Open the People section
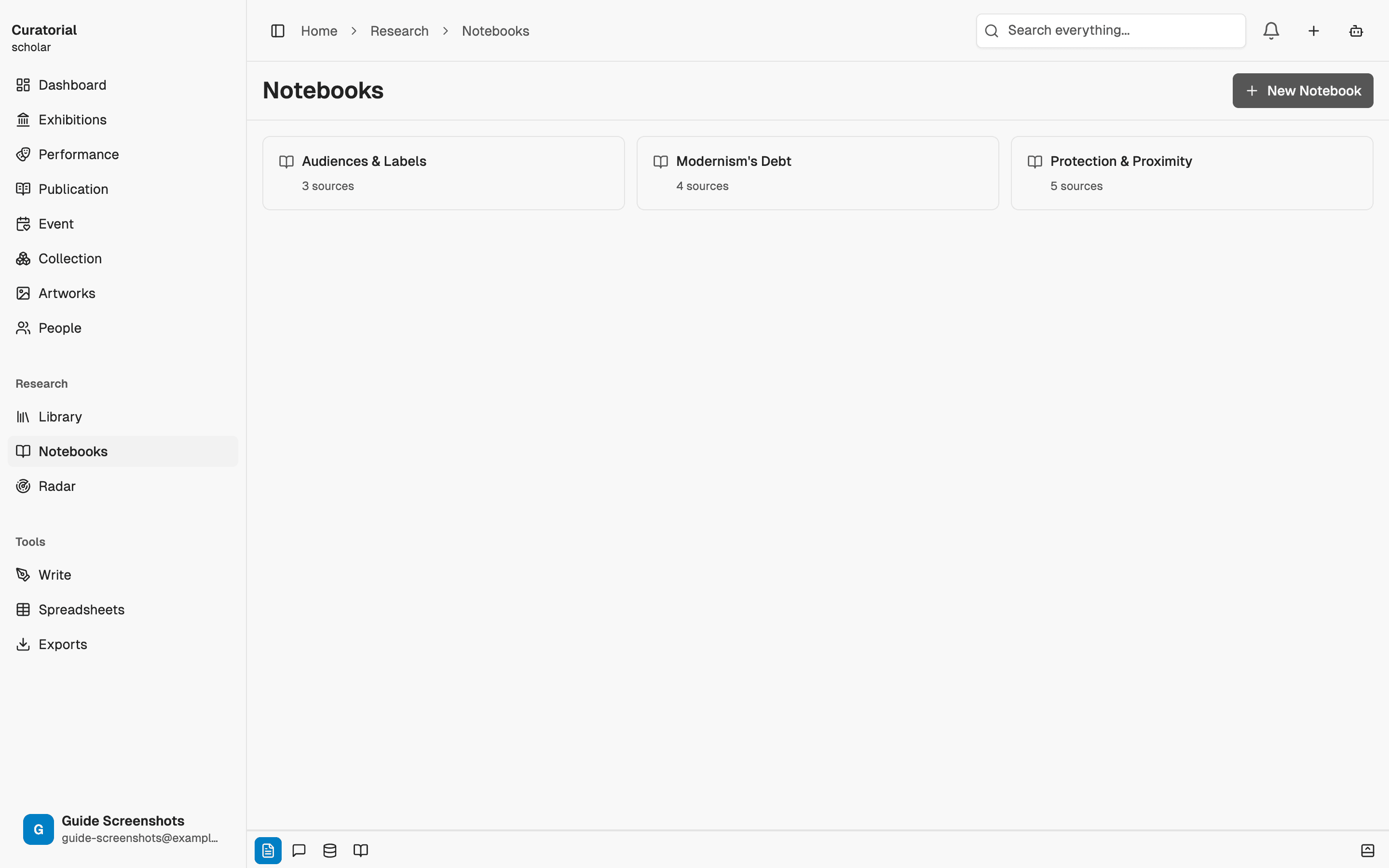Image resolution: width=1389 pixels, height=868 pixels. 123,328
